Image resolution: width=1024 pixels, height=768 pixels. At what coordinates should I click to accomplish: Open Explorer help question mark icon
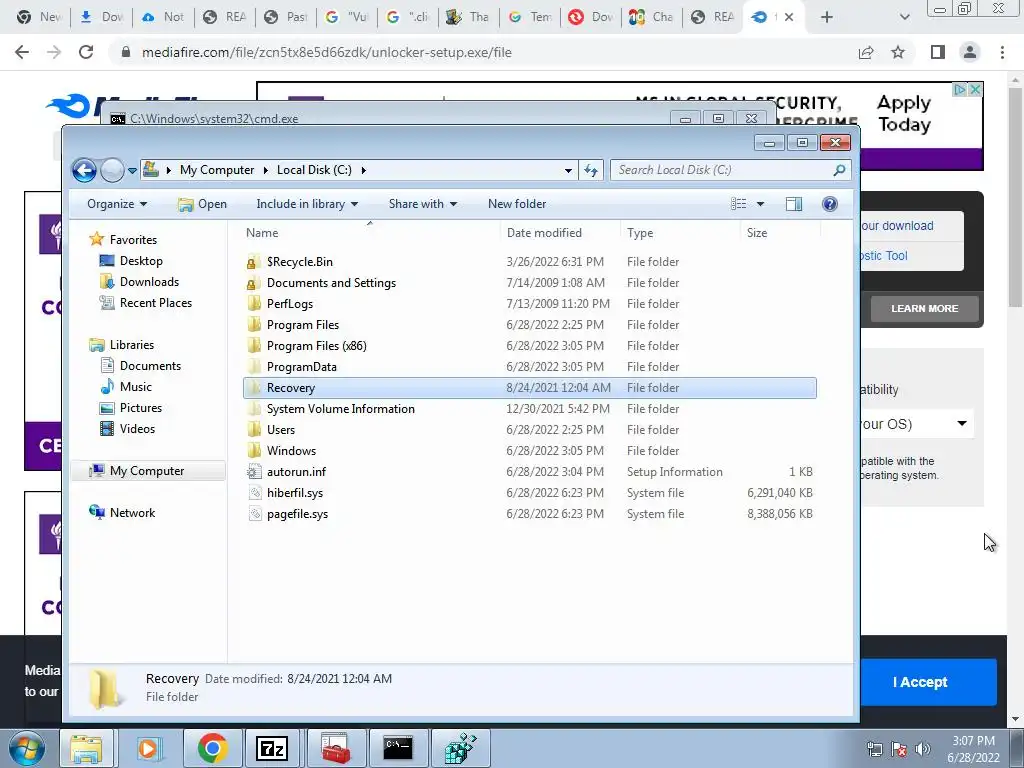(829, 204)
